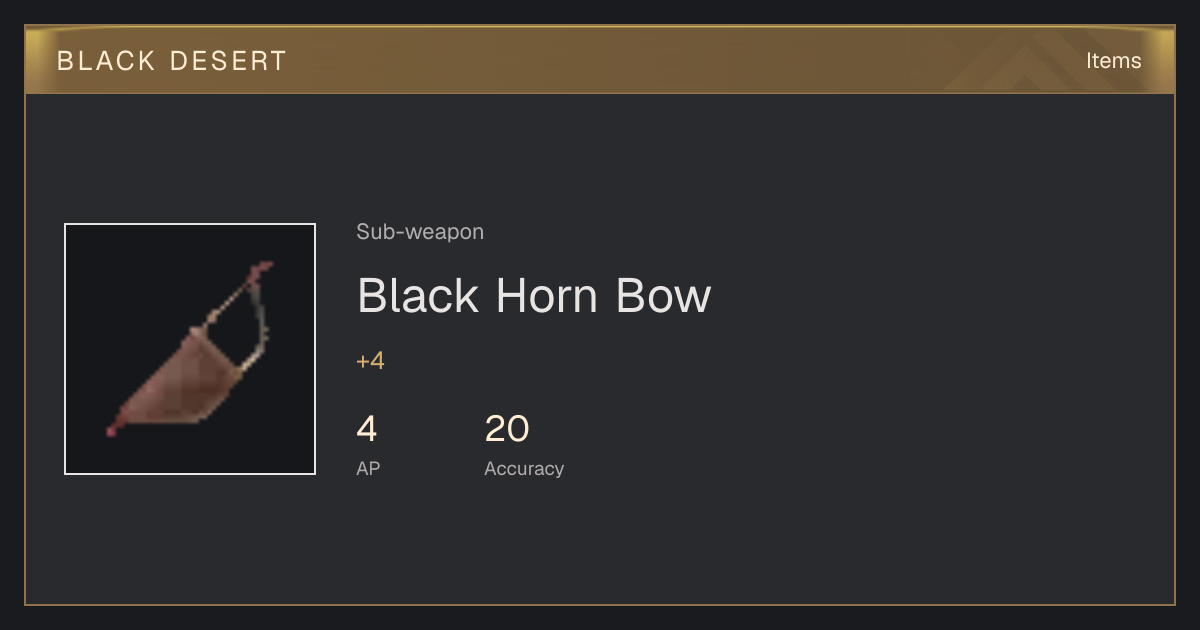Click the BLACK DESERT logo text

pyautogui.click(x=172, y=61)
